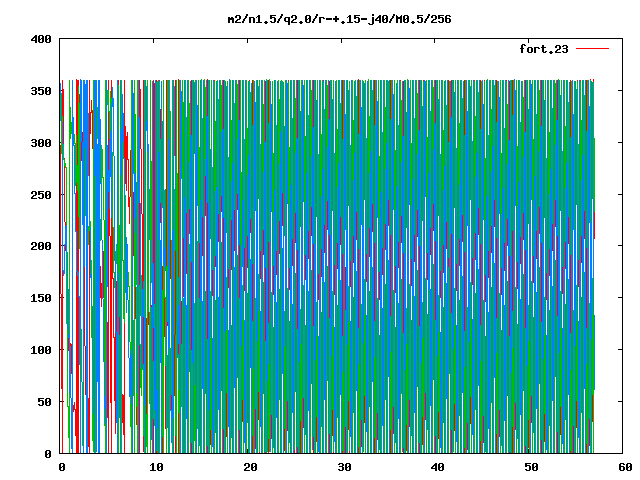Click the y-axis label 50

(44, 402)
